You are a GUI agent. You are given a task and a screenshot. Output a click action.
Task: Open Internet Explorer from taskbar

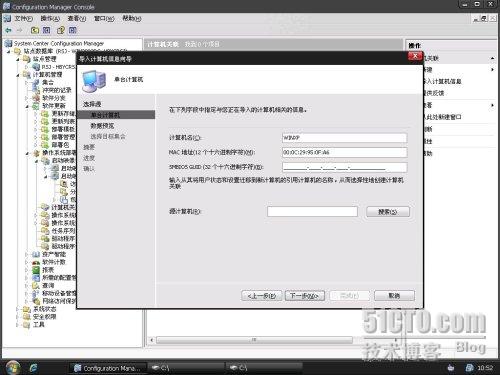[x=33, y=368]
